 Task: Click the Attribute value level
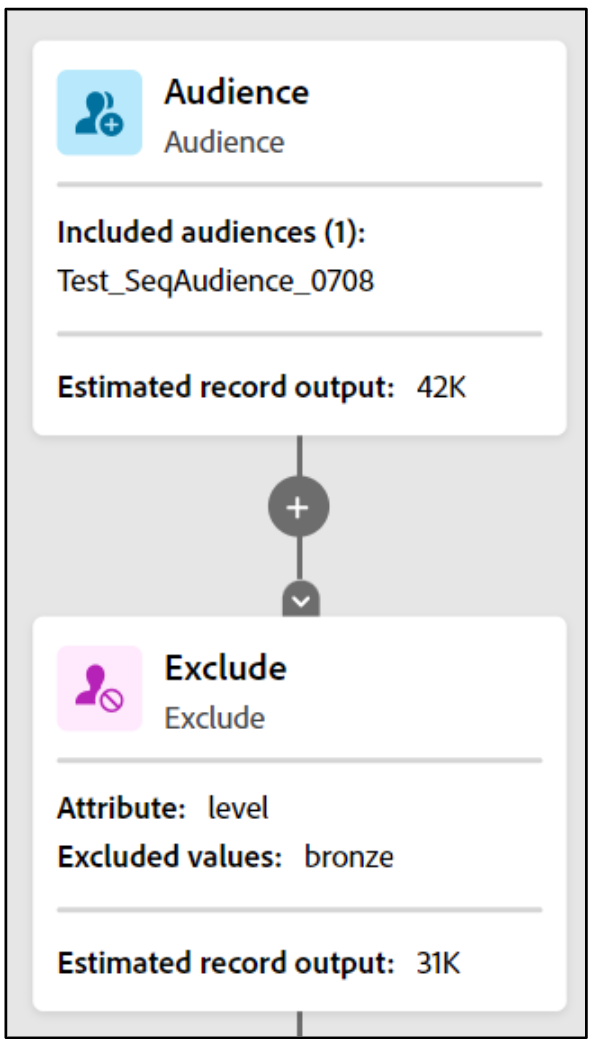[x=239, y=808]
